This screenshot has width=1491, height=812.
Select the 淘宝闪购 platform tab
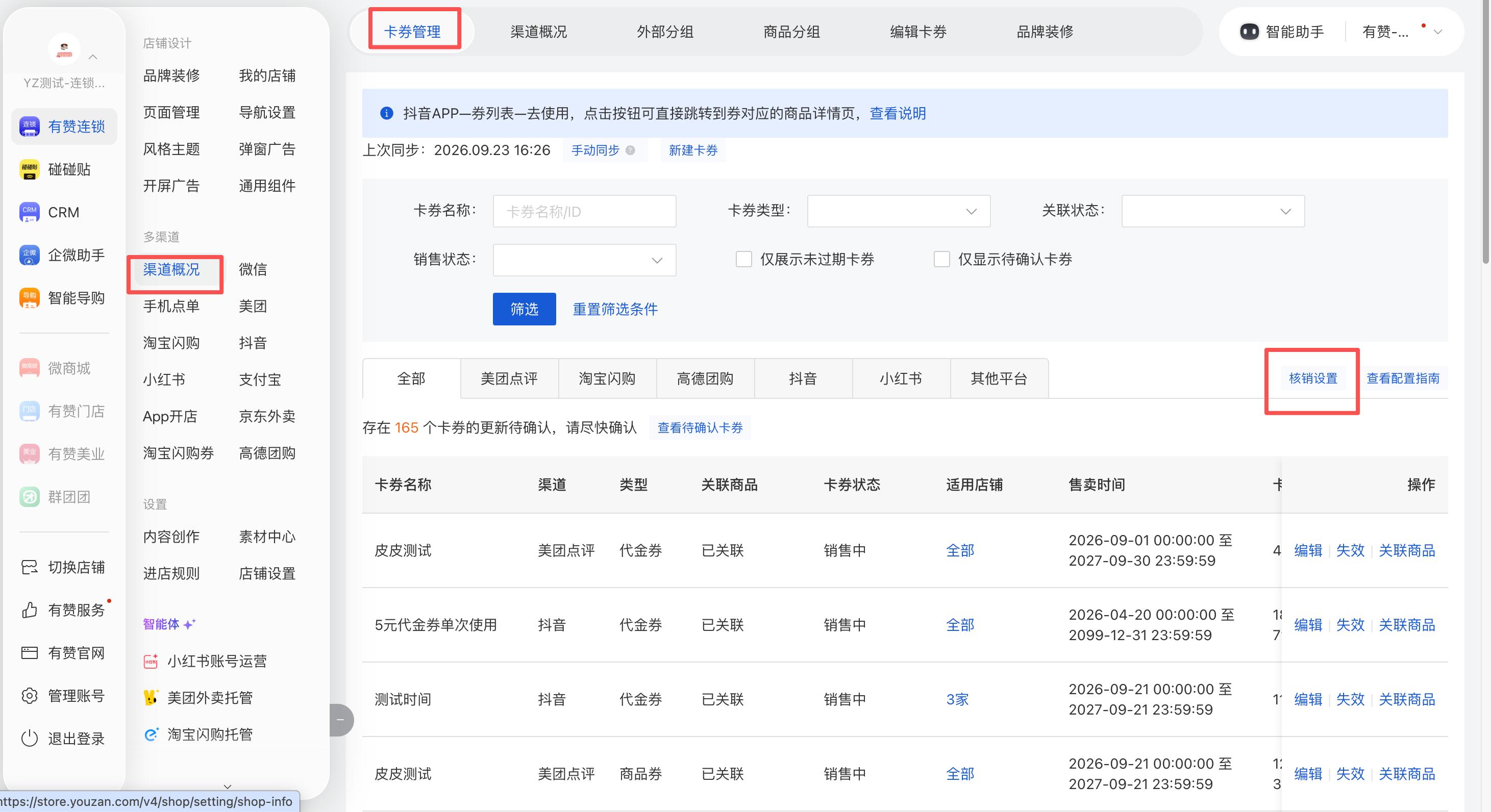coord(607,378)
